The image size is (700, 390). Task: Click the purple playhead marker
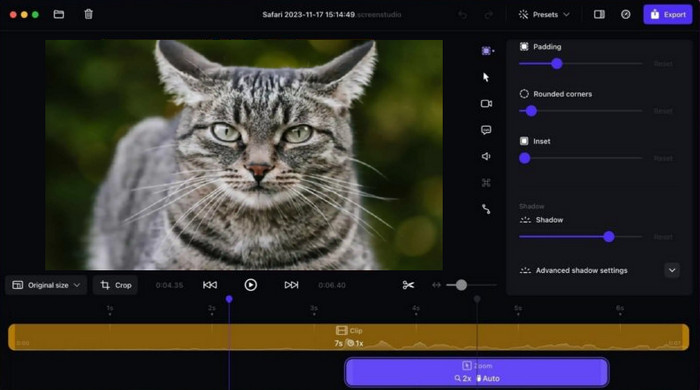point(229,299)
